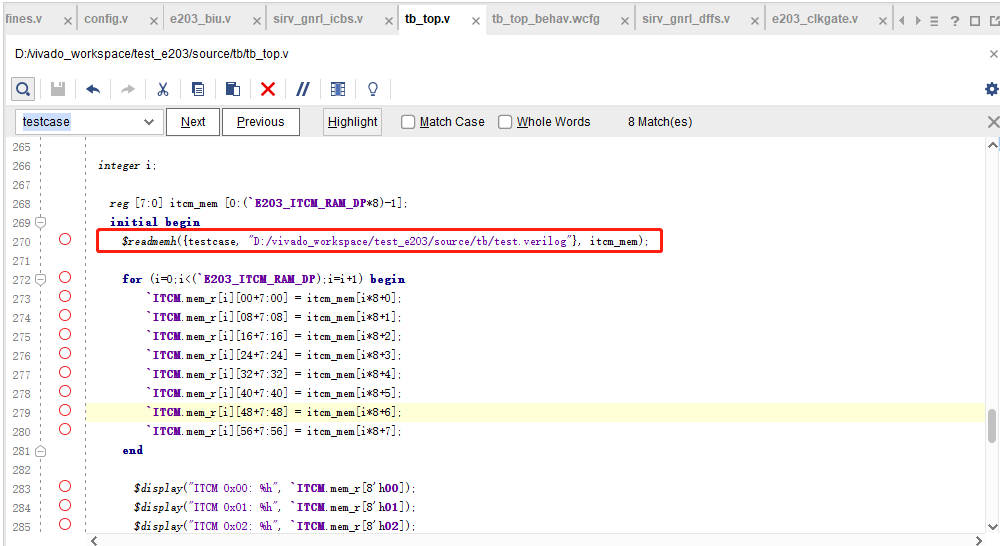The height and width of the screenshot is (546, 1000).
Task: Toggle breakpoint on line 270
Action: [65, 239]
